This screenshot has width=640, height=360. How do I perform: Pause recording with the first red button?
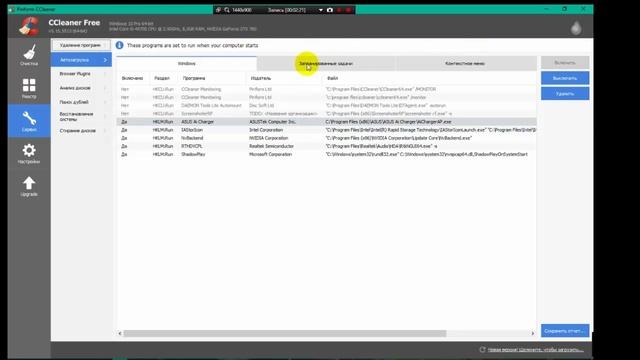339,10
